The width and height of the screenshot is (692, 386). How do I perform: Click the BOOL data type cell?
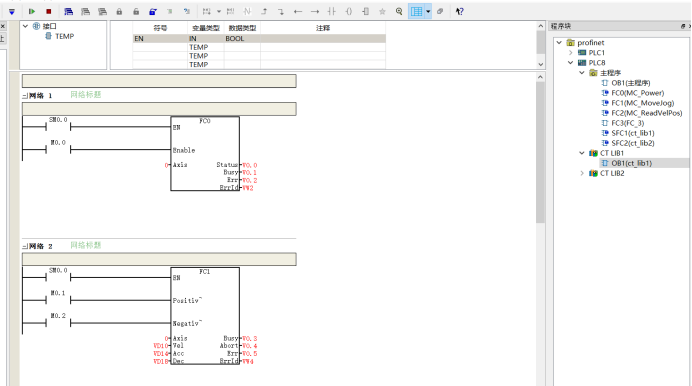[x=242, y=38]
